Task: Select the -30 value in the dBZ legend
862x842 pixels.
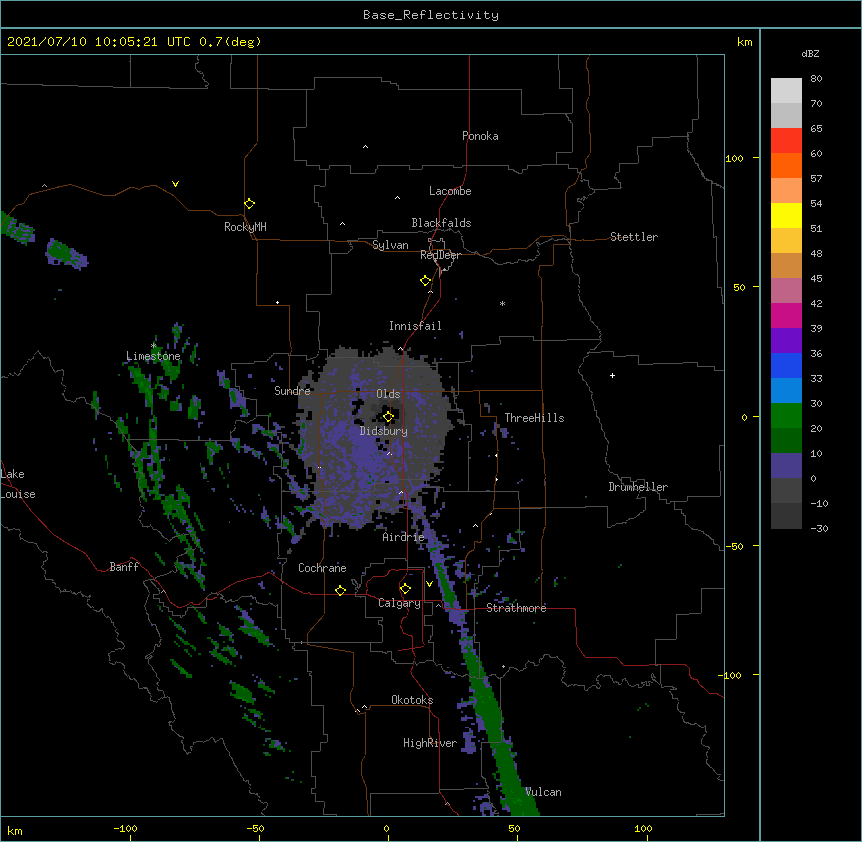Action: (819, 529)
